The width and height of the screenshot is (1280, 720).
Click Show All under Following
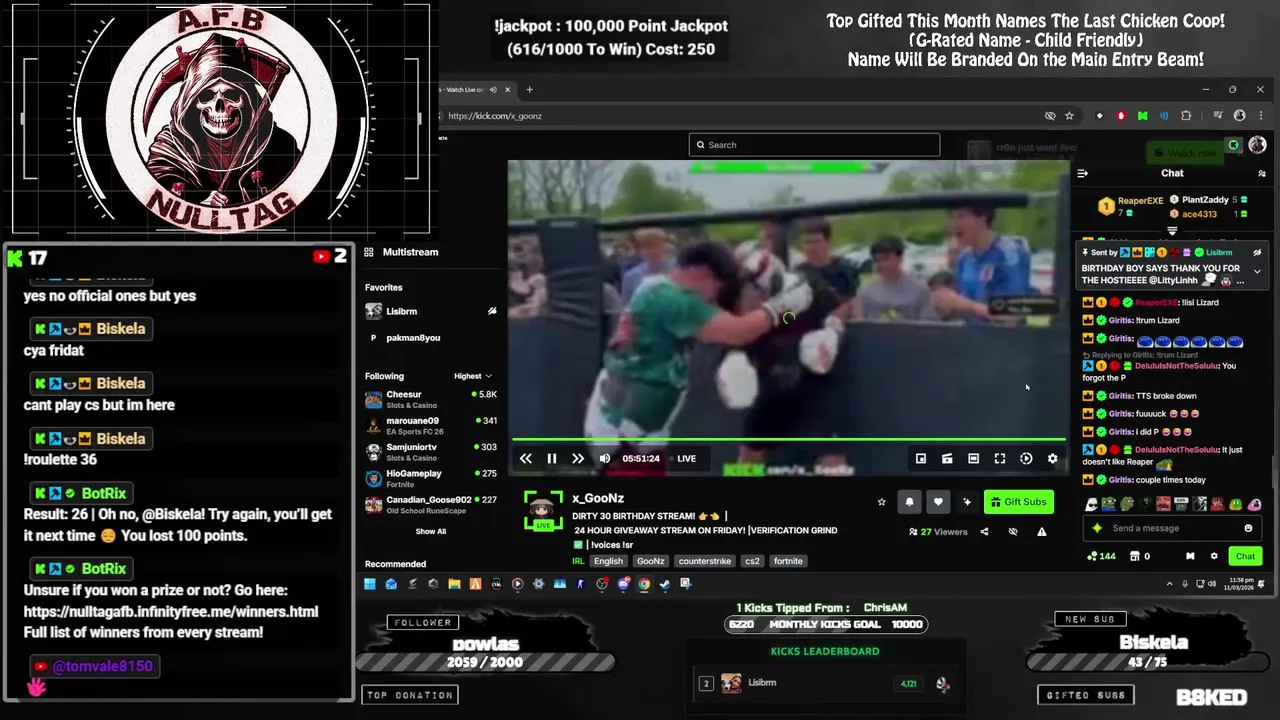pyautogui.click(x=431, y=531)
